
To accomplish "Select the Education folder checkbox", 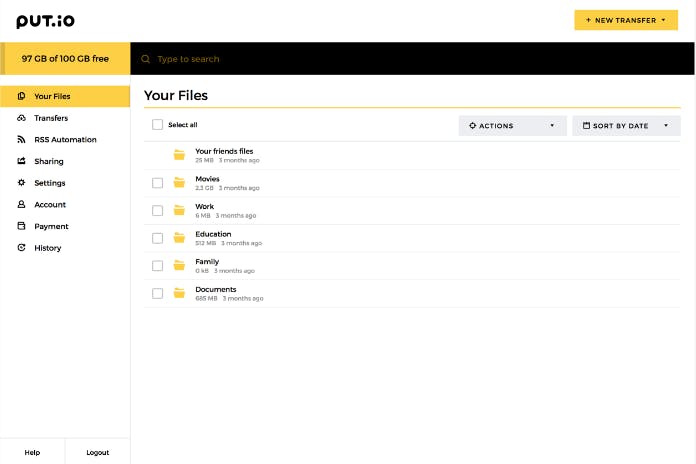I will 158,238.
